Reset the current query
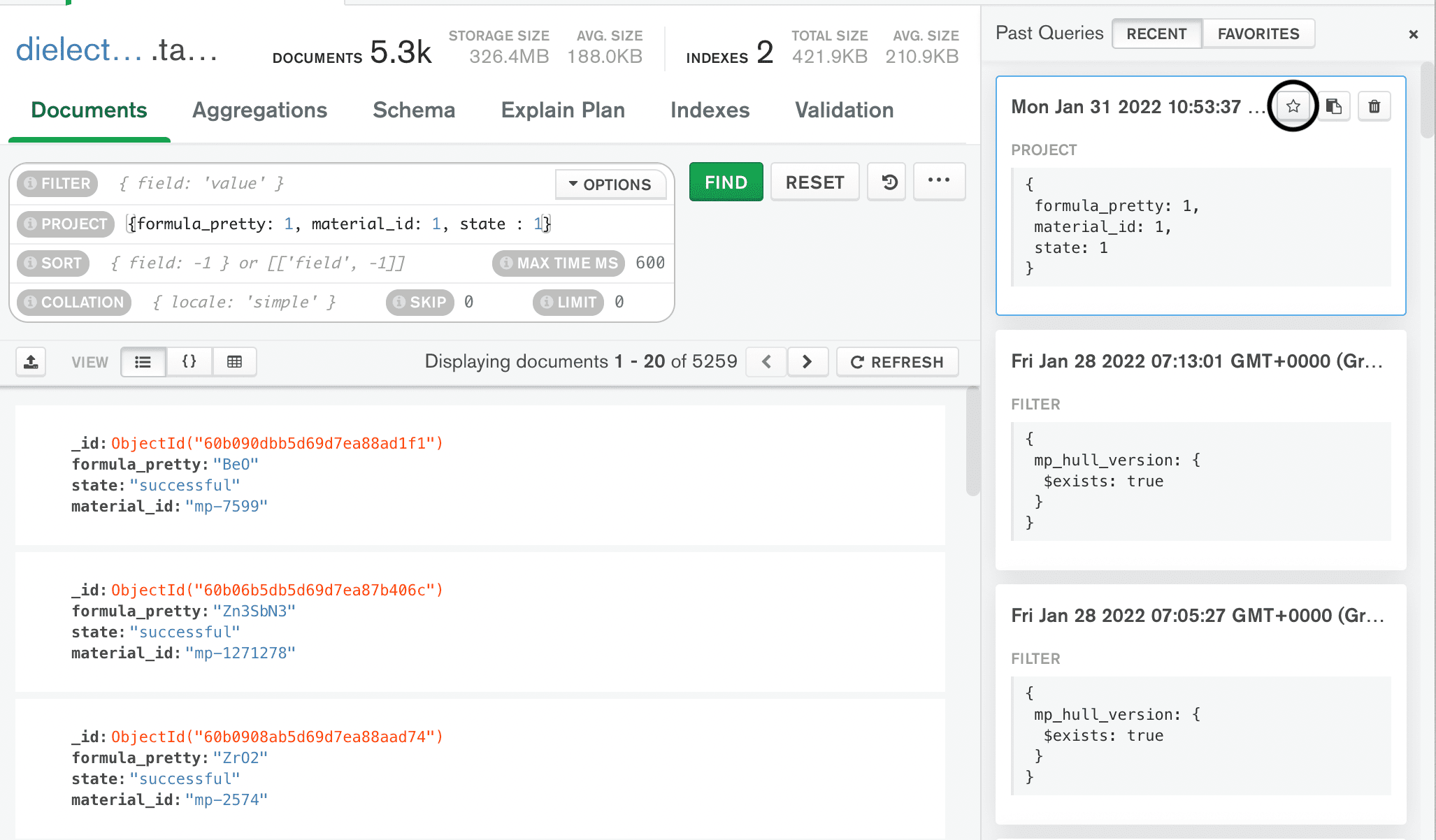The height and width of the screenshot is (840, 1436). point(814,182)
